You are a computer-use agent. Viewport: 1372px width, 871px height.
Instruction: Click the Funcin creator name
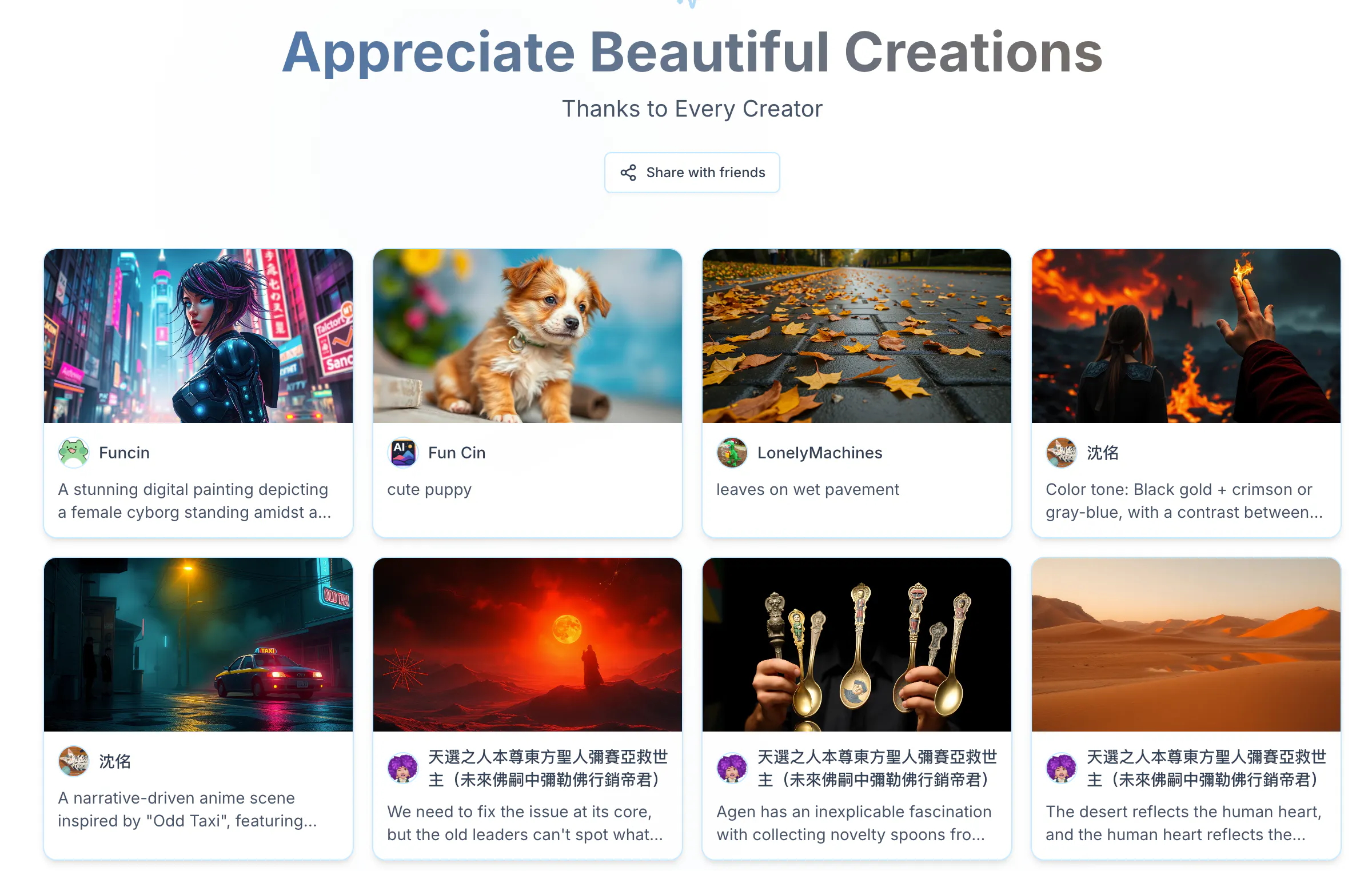(x=124, y=453)
